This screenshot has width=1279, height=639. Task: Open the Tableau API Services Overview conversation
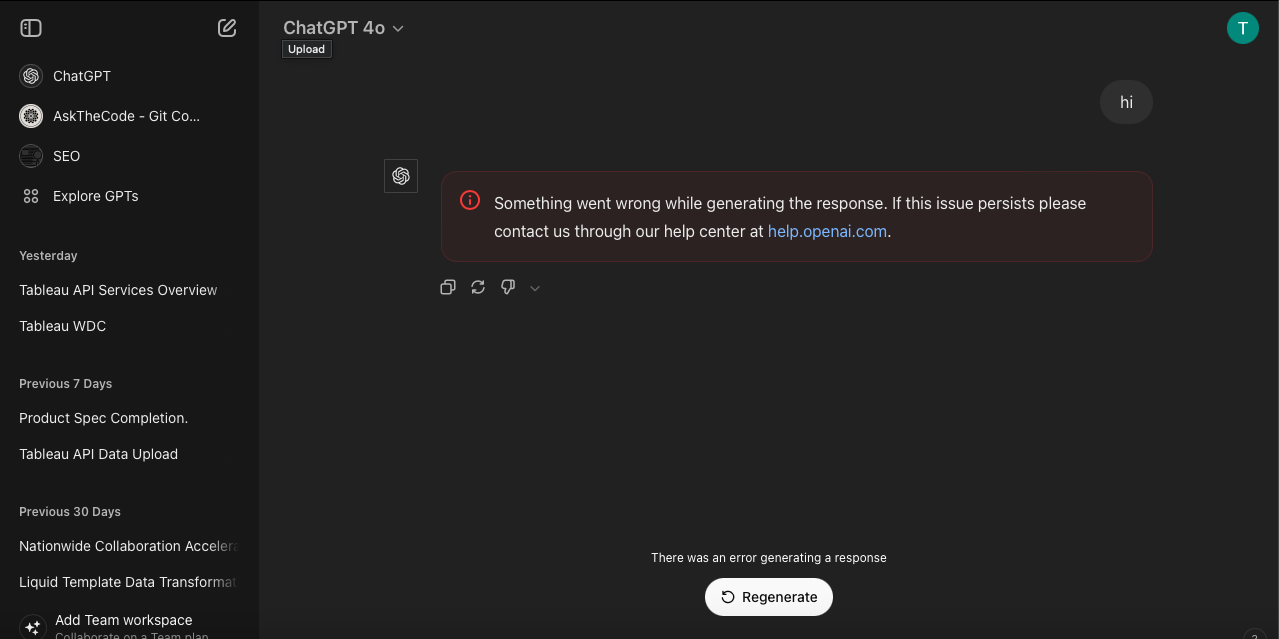click(x=118, y=290)
